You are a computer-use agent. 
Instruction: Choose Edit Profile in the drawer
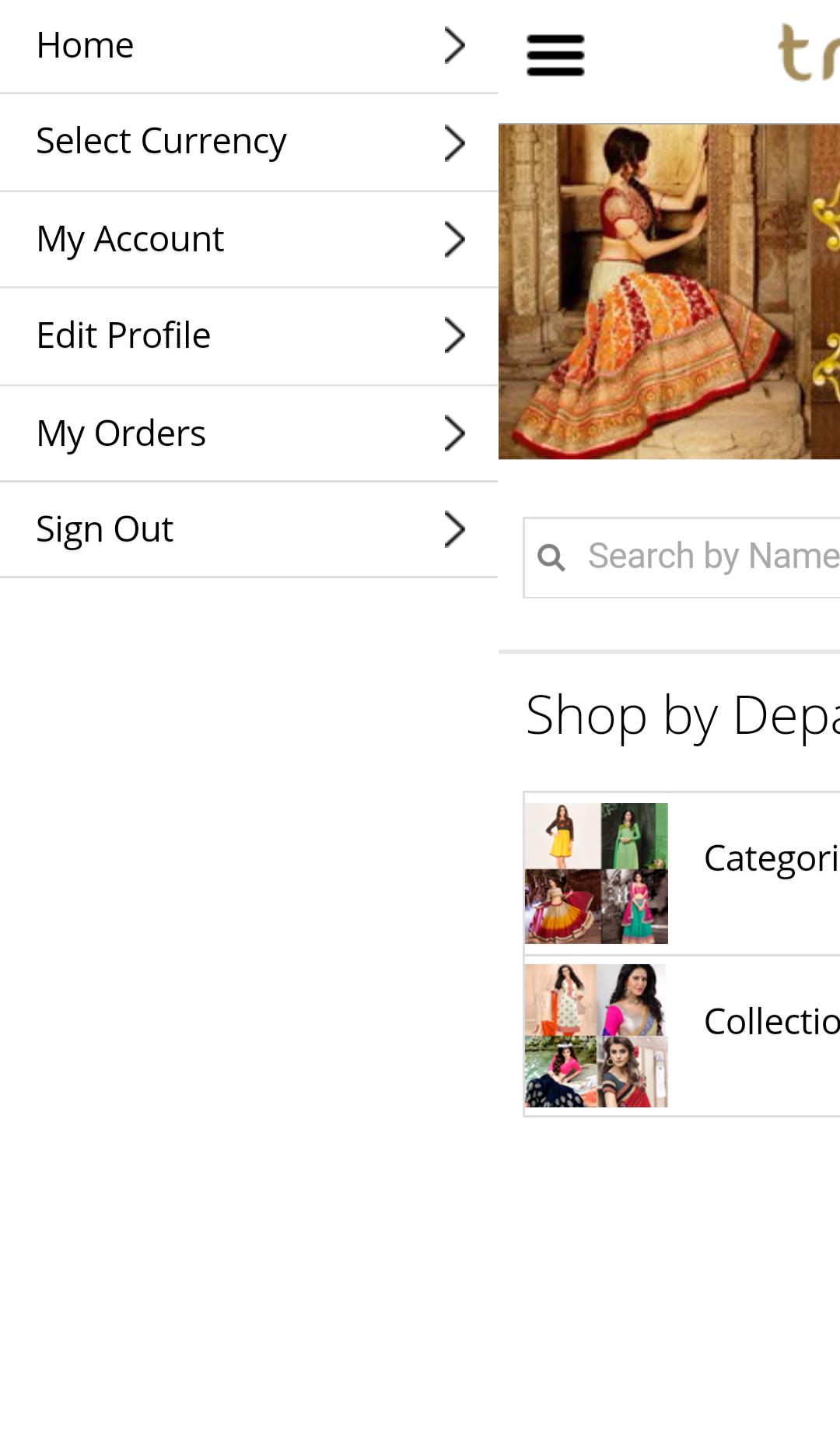pyautogui.click(x=123, y=335)
